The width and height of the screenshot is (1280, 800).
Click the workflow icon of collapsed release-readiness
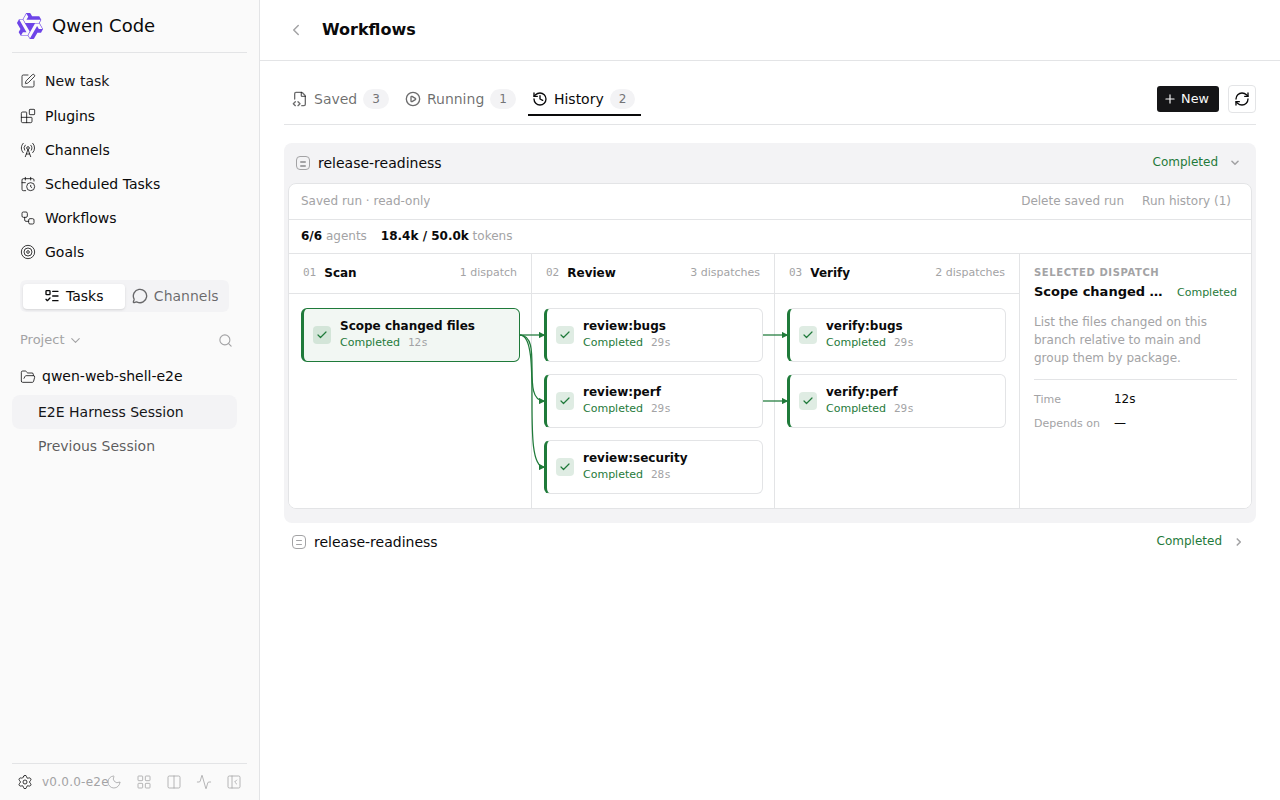[299, 542]
